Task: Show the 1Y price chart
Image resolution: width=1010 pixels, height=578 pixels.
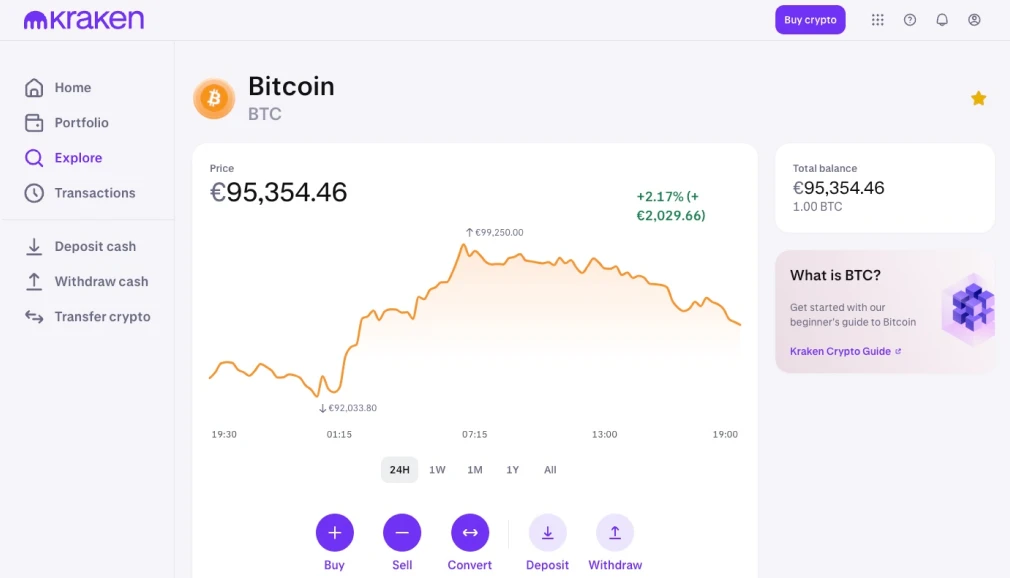Action: tap(513, 470)
